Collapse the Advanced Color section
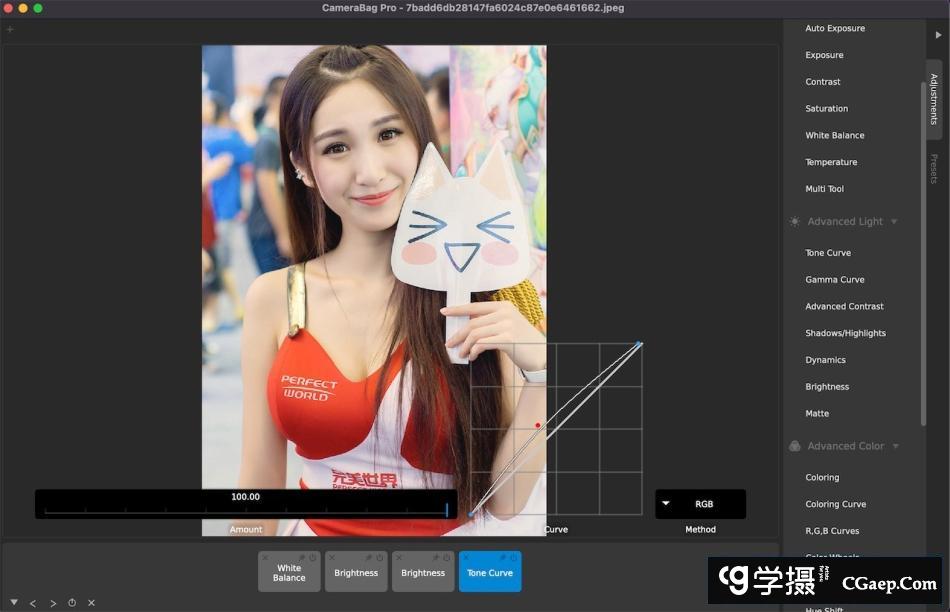 pos(894,446)
